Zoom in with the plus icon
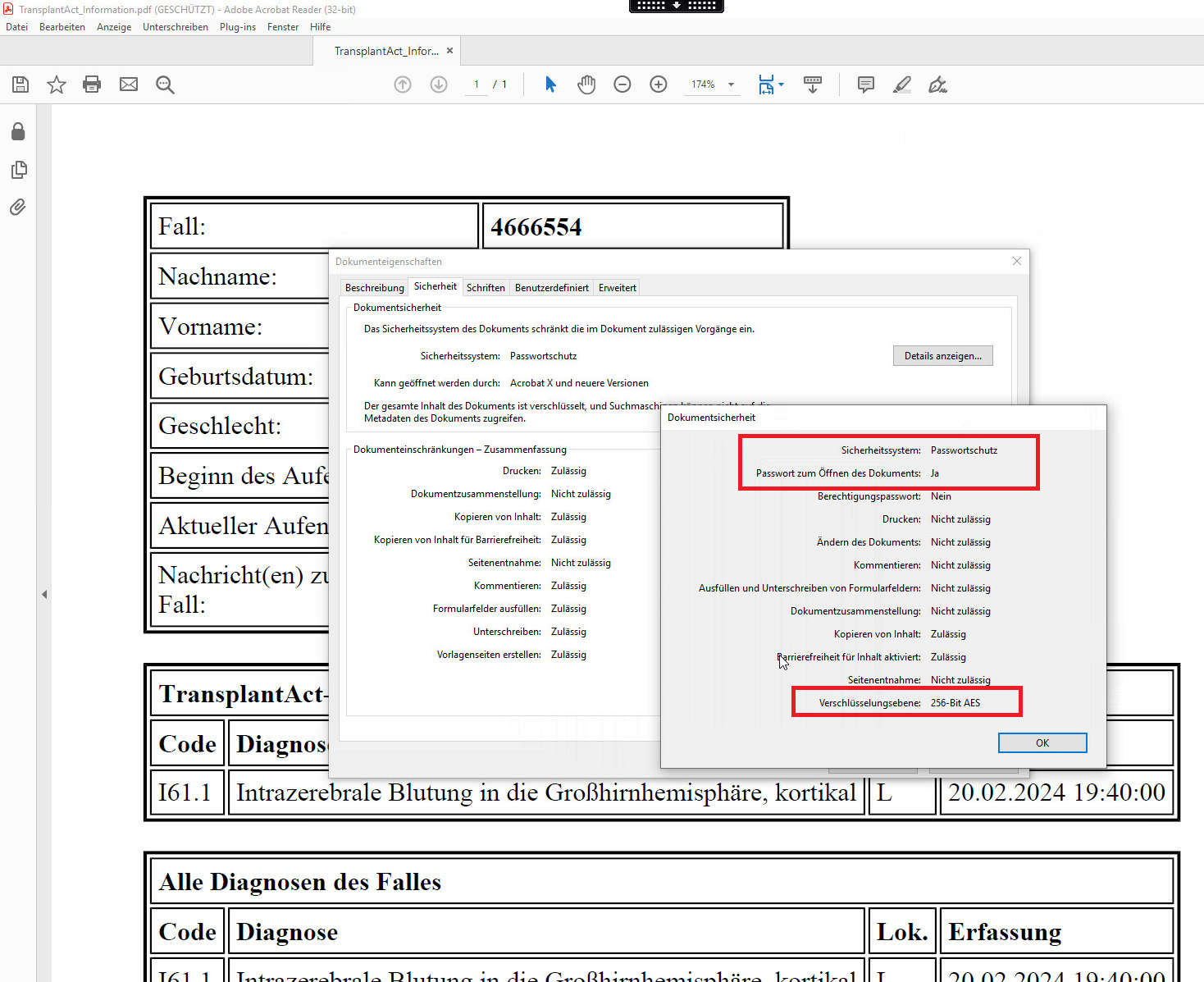 [659, 84]
